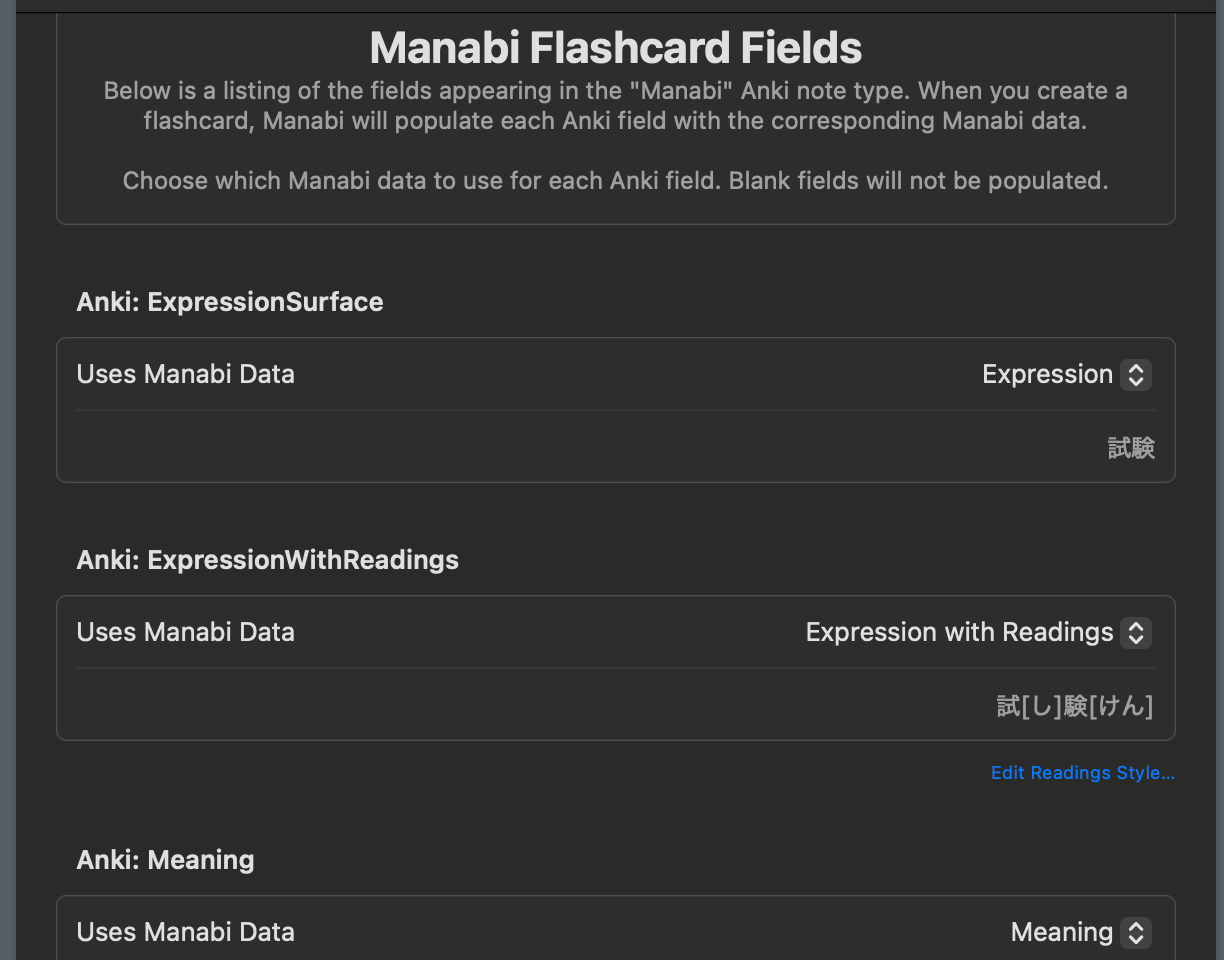Click "Blank fields will not be populated" sentence
The height and width of the screenshot is (960, 1224).
pyautogui.click(x=918, y=181)
